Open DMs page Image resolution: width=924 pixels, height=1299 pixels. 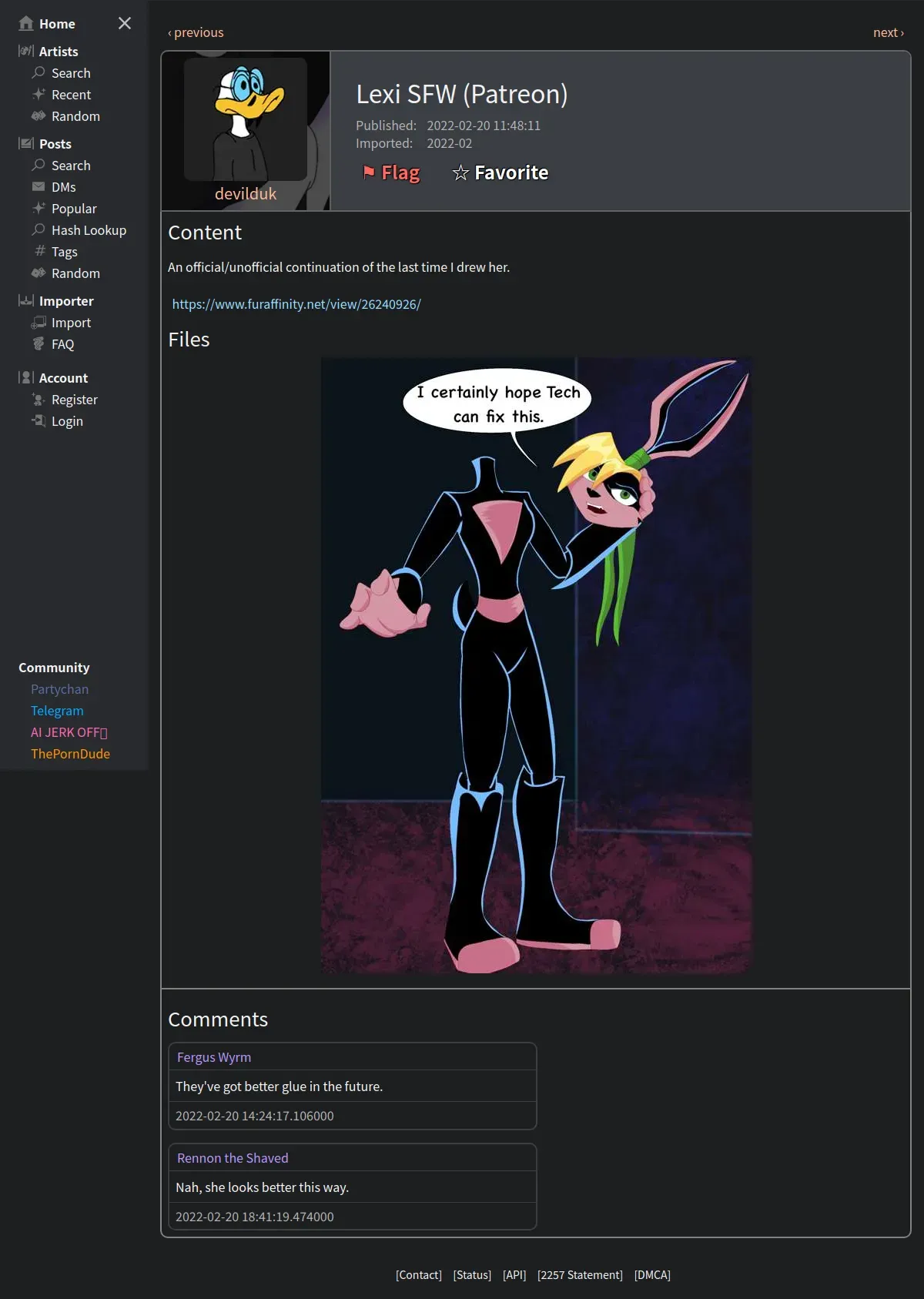64,187
